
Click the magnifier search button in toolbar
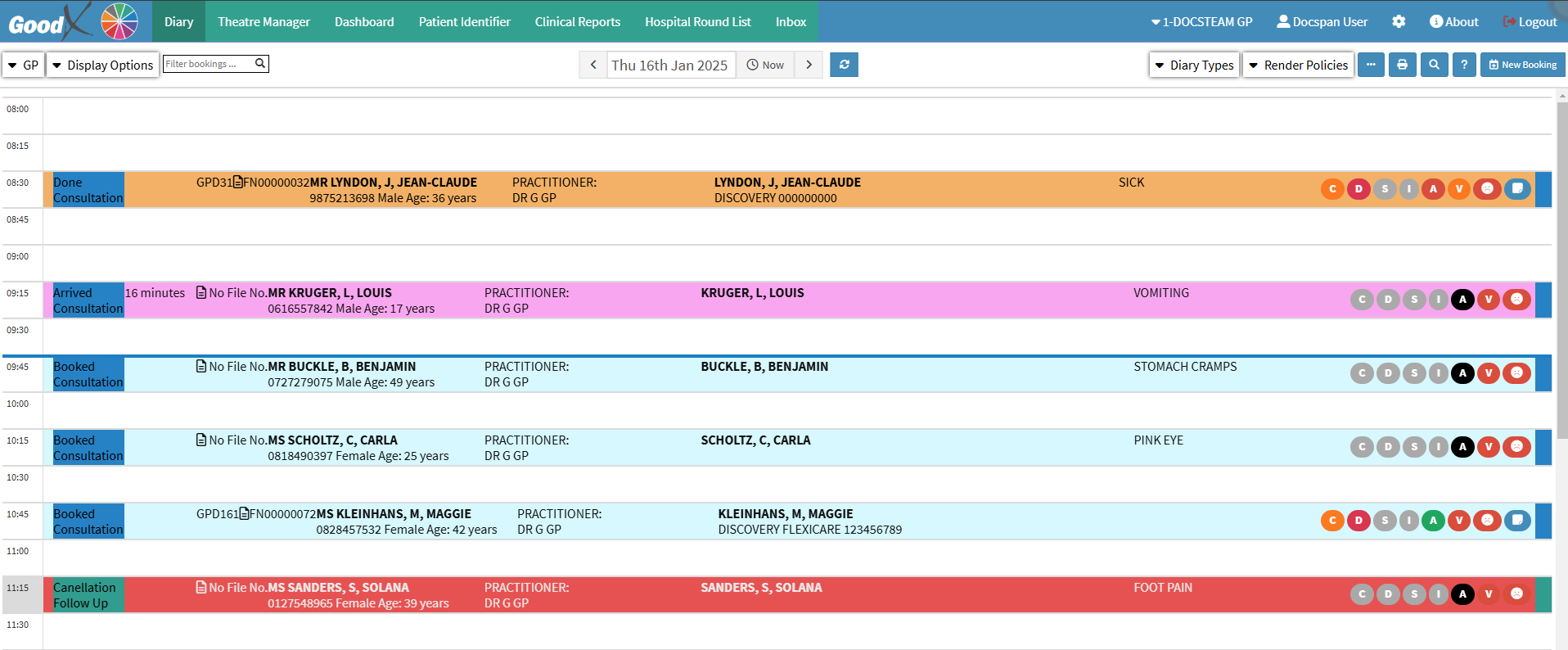[x=1434, y=65]
